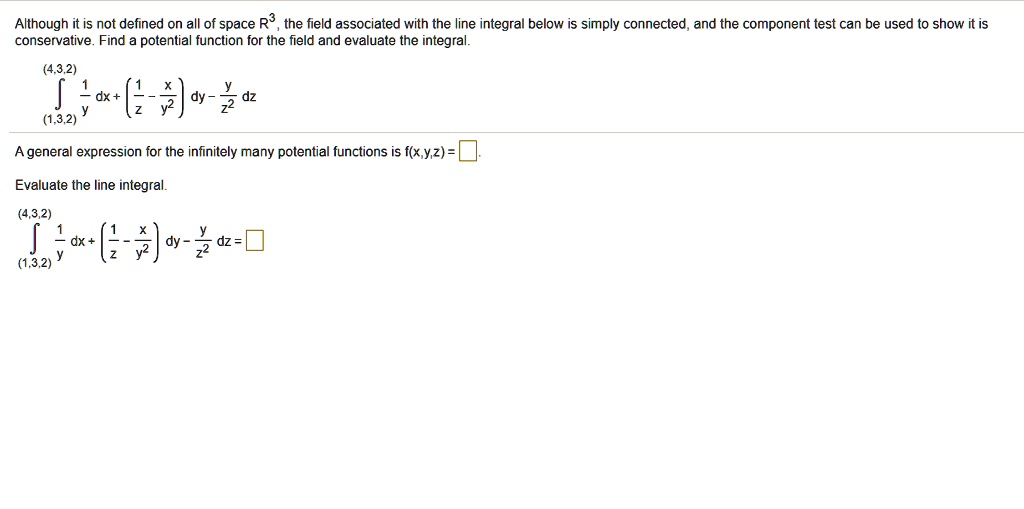Click the word 'conservative' in the instructions

[54, 40]
